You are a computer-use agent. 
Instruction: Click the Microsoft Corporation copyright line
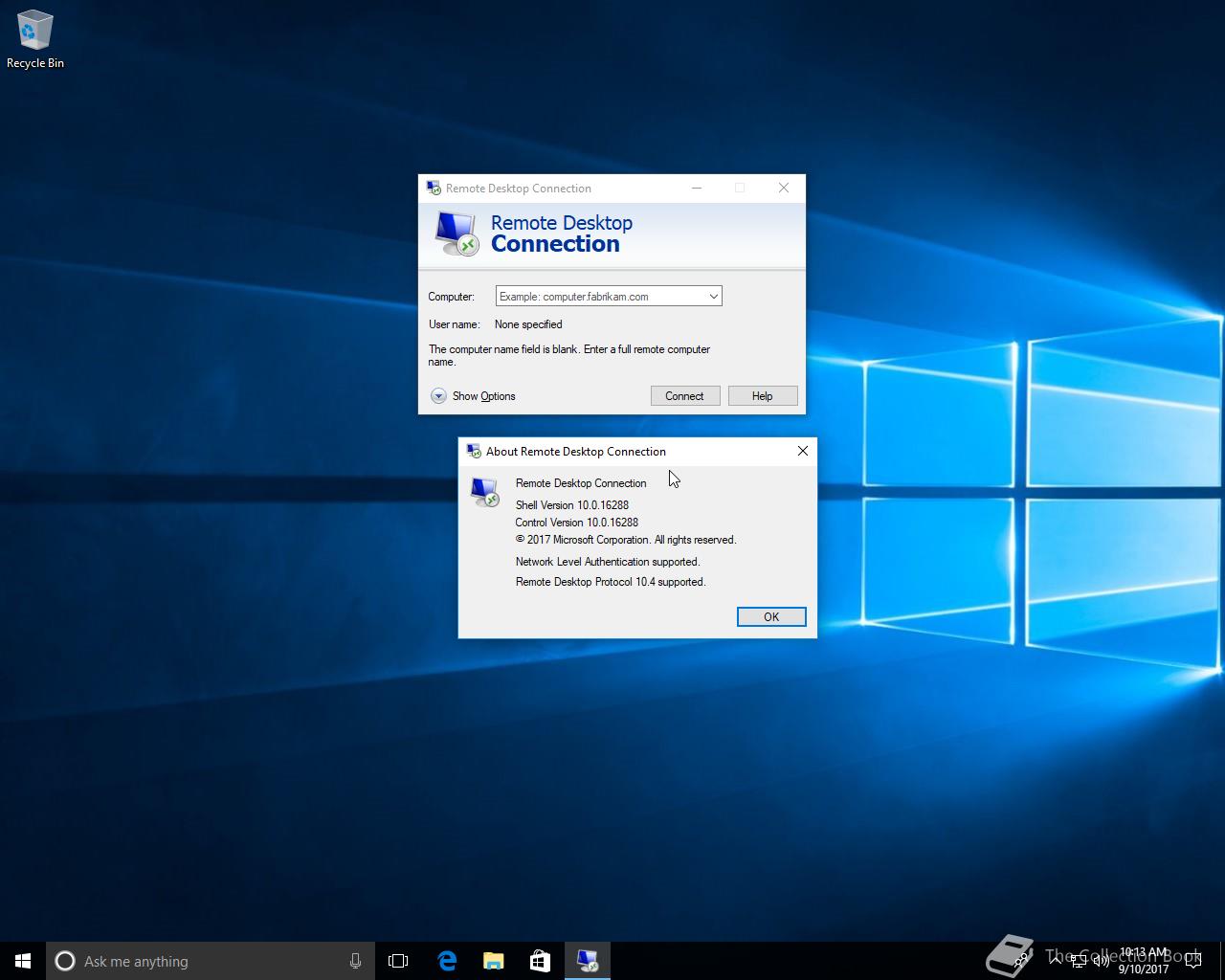tap(626, 540)
